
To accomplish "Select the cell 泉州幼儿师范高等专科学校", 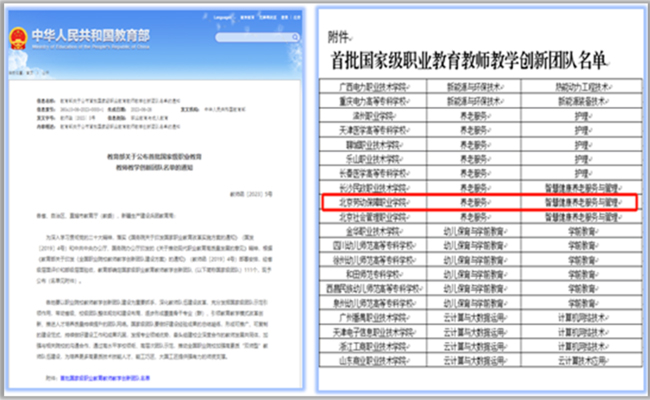I will tap(373, 303).
